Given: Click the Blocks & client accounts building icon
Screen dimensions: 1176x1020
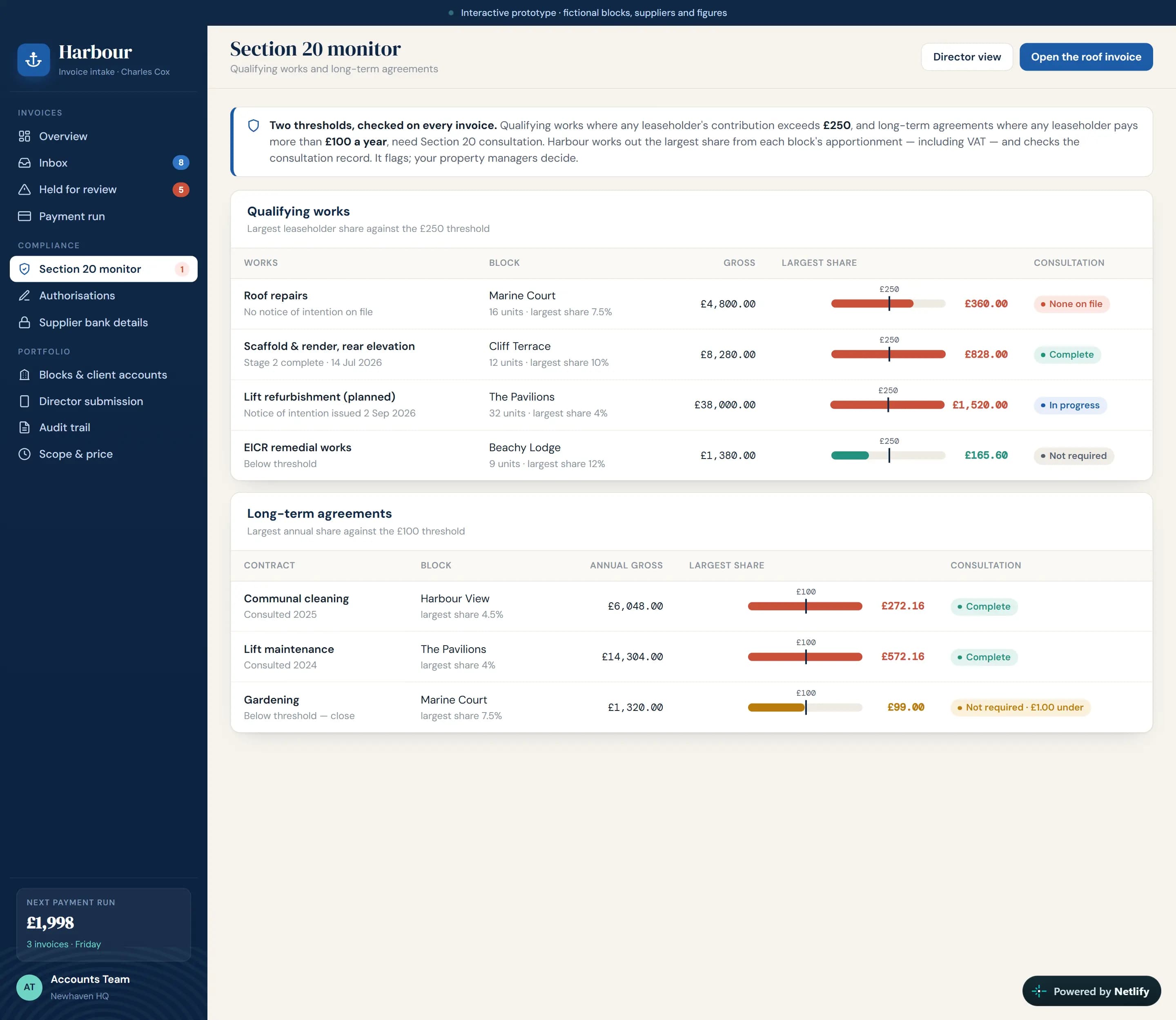Looking at the screenshot, I should pyautogui.click(x=24, y=374).
